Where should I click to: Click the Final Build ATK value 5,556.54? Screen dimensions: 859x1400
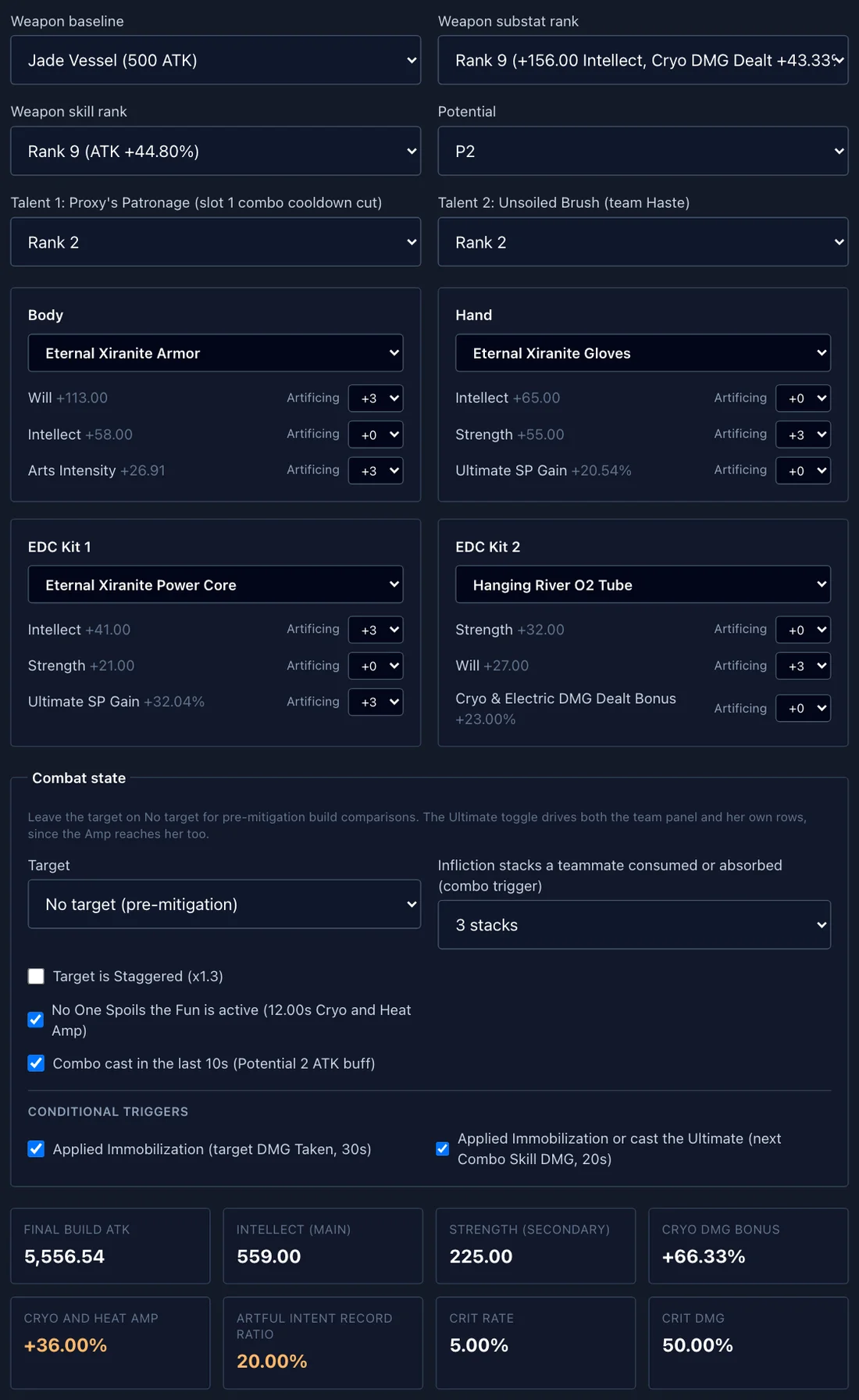coord(64,1256)
